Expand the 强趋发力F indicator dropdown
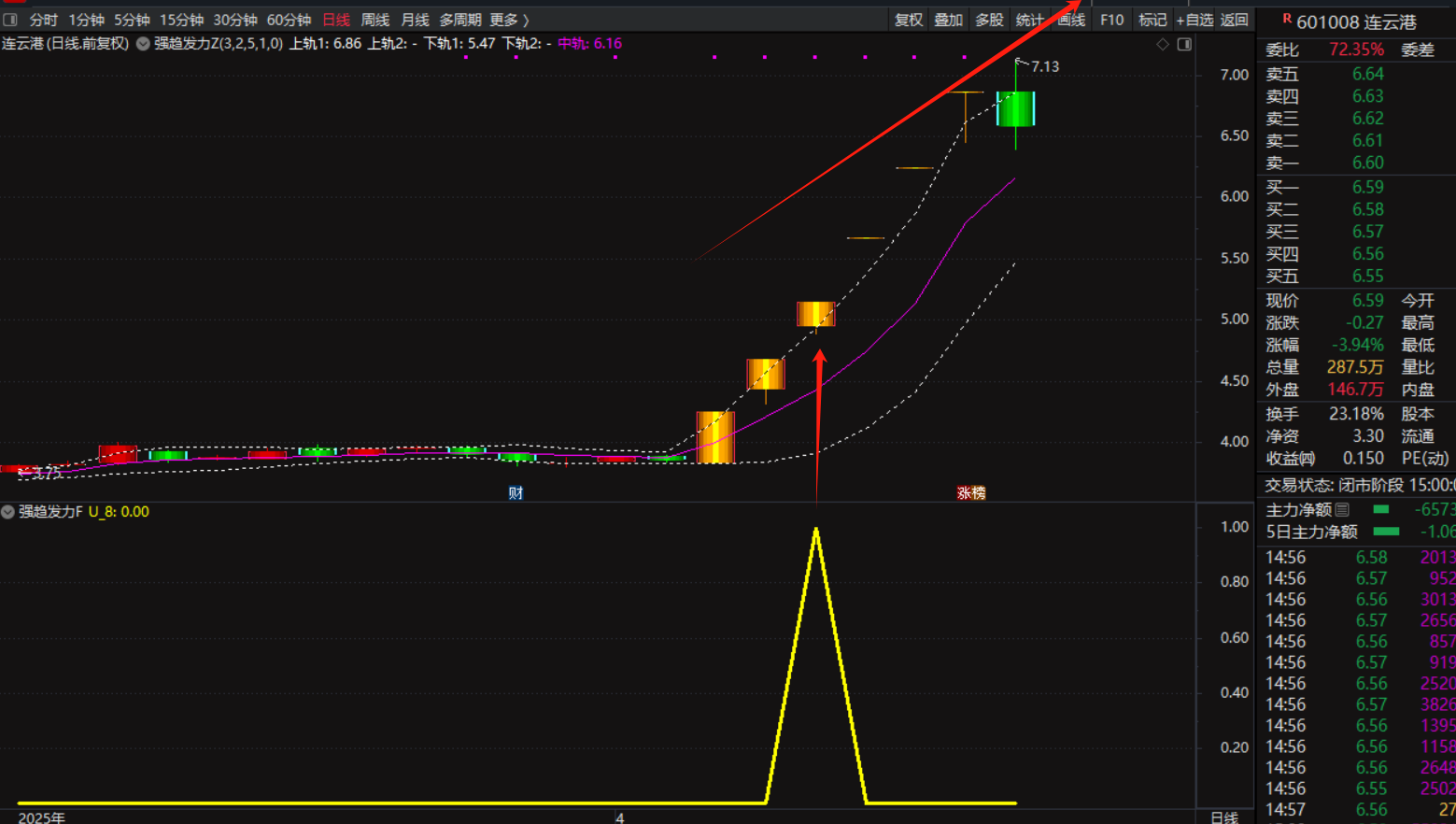The height and width of the screenshot is (824, 1456). coord(8,512)
